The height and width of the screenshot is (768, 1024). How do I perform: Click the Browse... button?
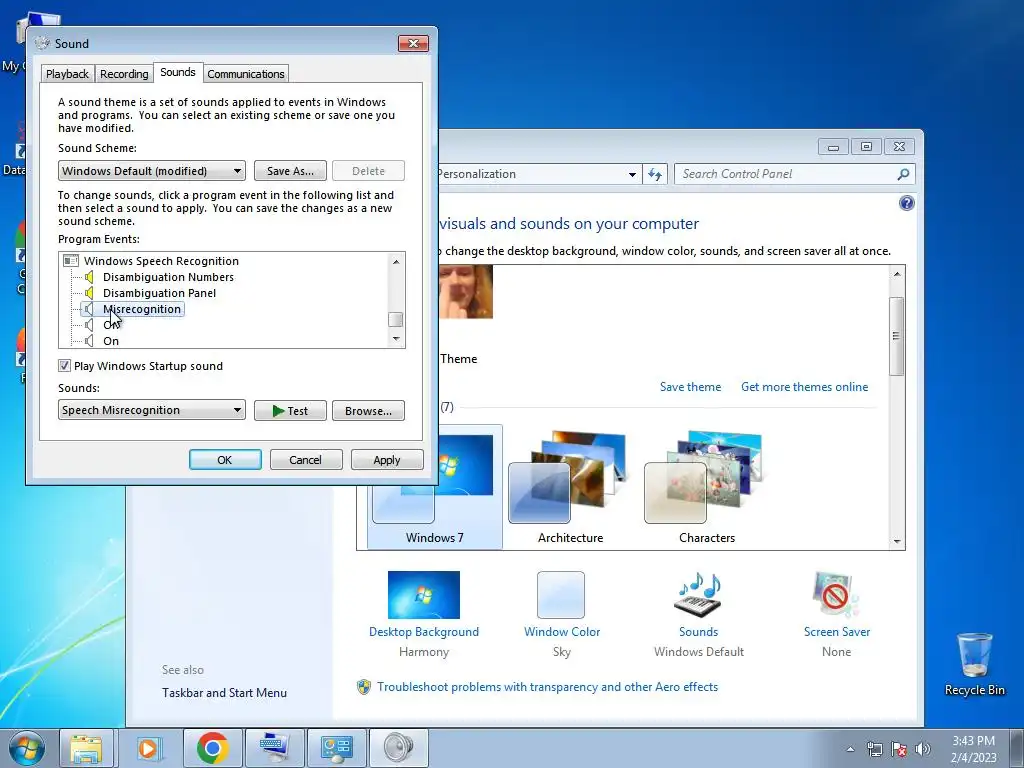pos(368,411)
